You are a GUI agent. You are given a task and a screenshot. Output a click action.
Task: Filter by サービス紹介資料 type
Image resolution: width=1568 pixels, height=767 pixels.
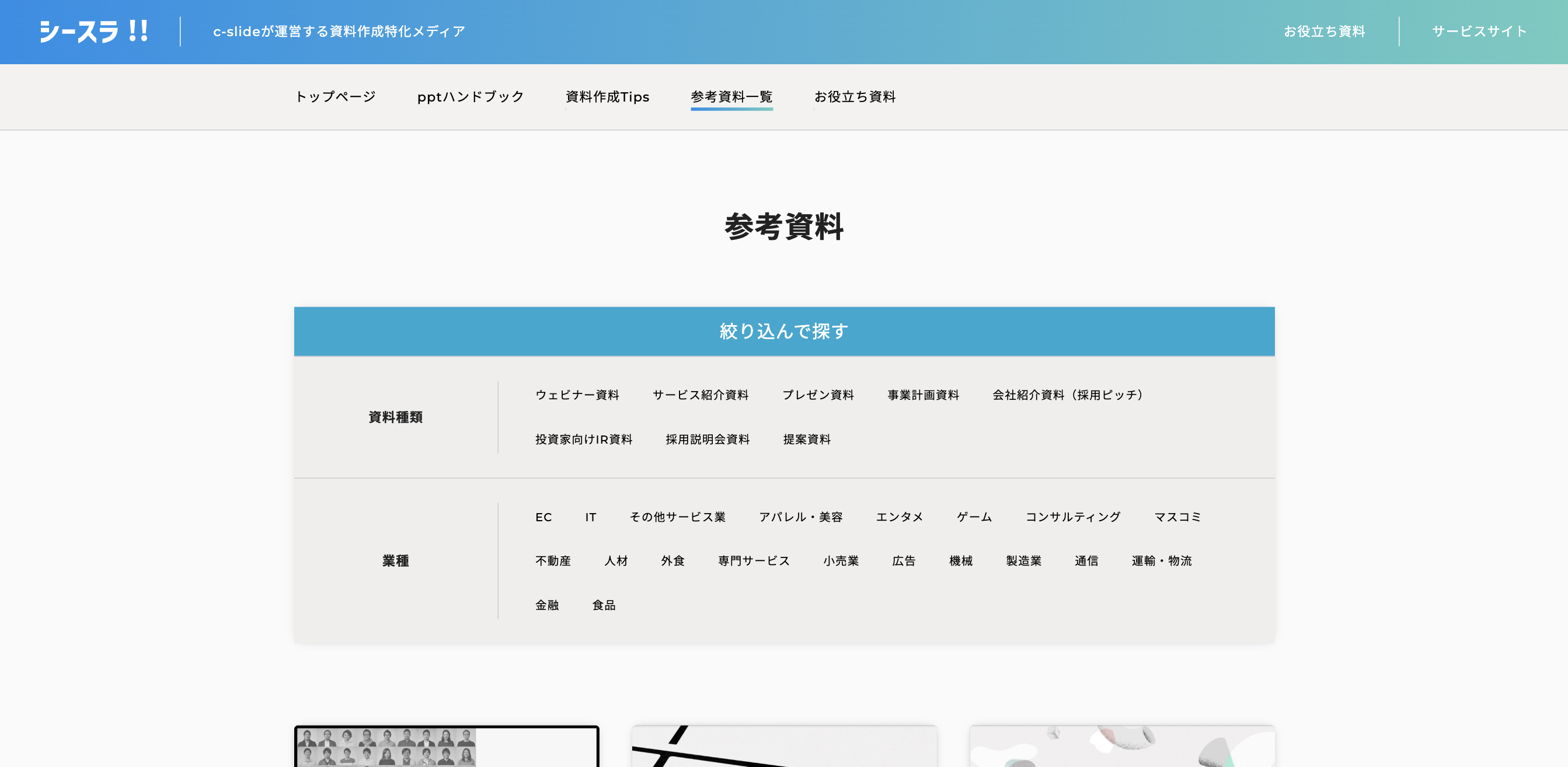pos(700,395)
